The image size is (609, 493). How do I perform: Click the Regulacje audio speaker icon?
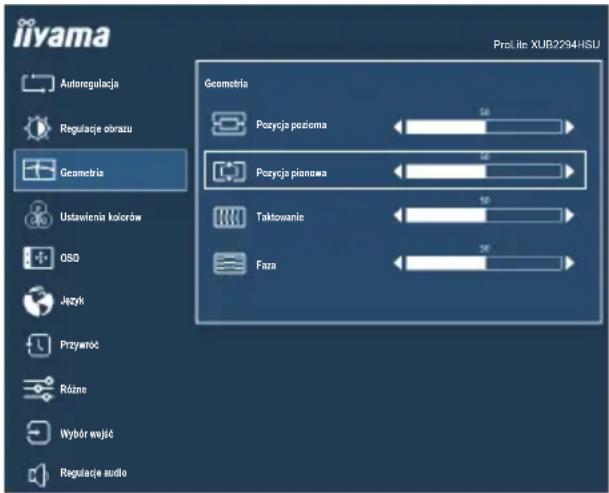coord(38,475)
